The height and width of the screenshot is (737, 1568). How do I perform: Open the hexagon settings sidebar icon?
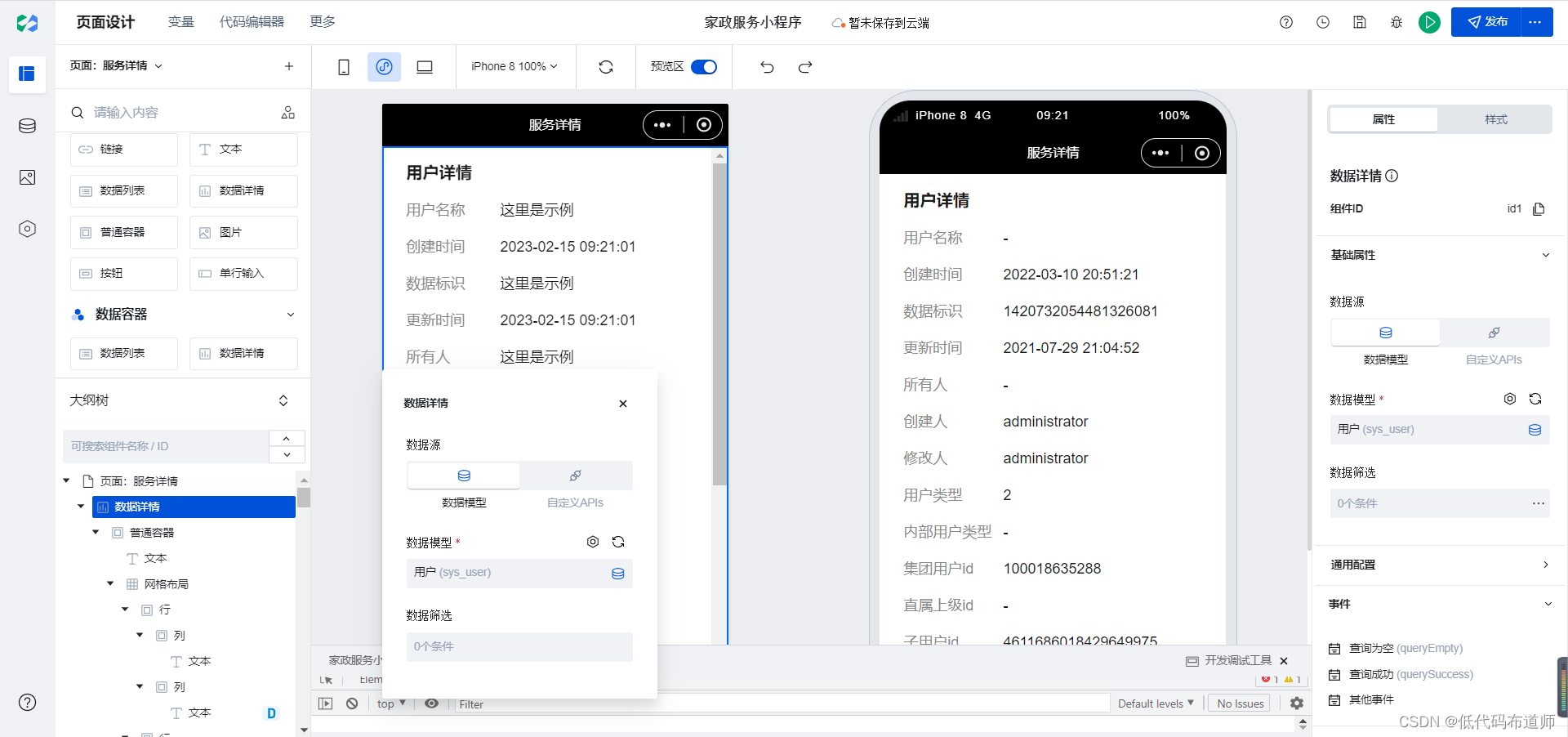[x=27, y=229]
